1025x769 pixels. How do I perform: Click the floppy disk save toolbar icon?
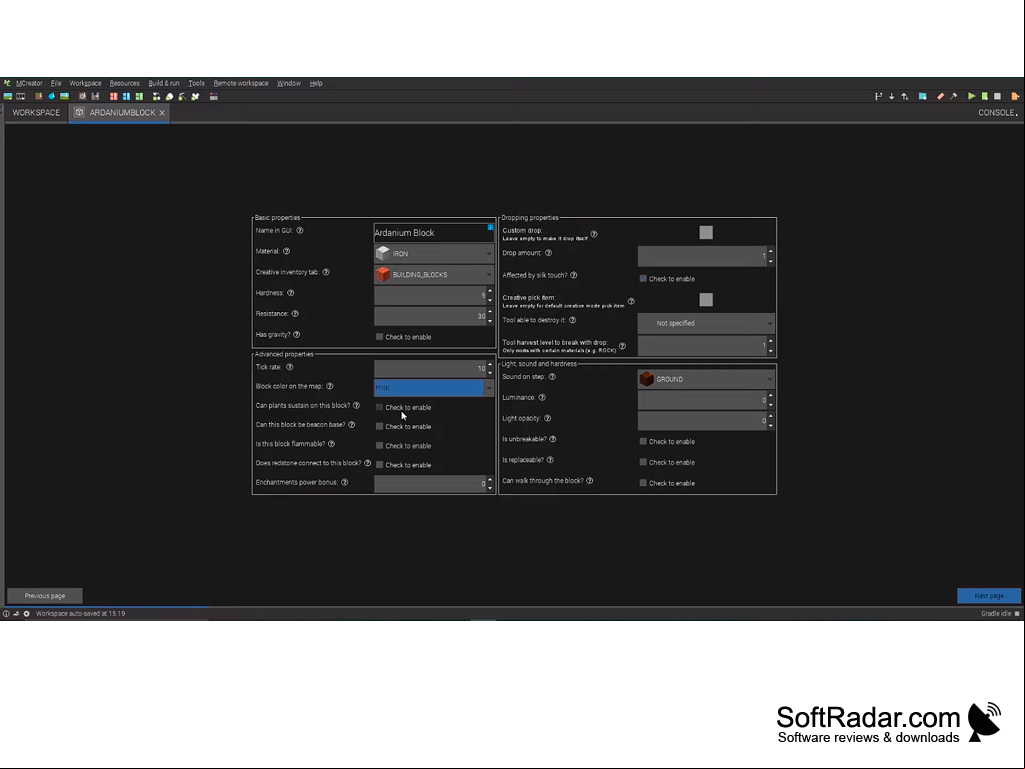95,96
